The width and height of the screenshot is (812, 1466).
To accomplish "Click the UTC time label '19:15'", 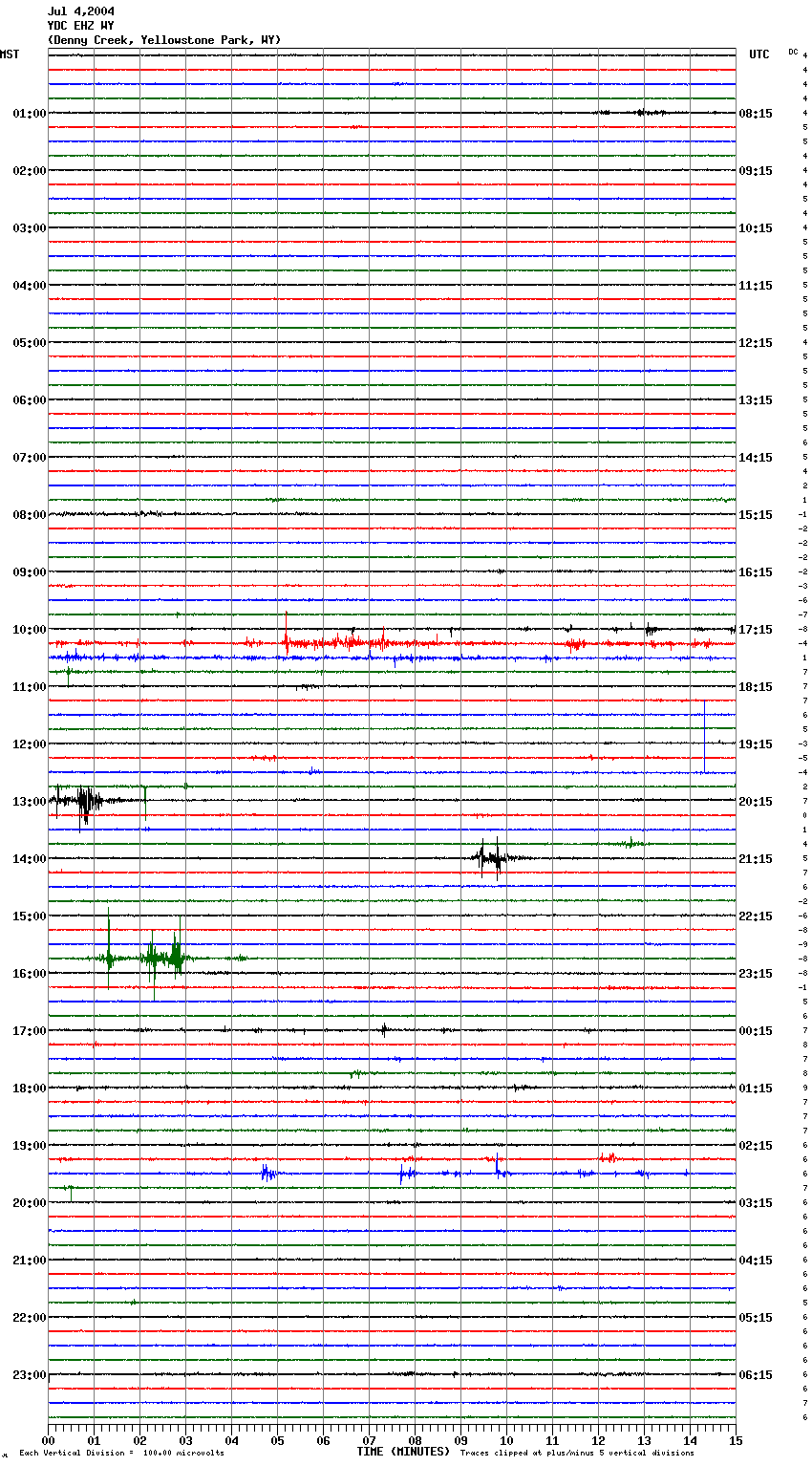I will (756, 744).
